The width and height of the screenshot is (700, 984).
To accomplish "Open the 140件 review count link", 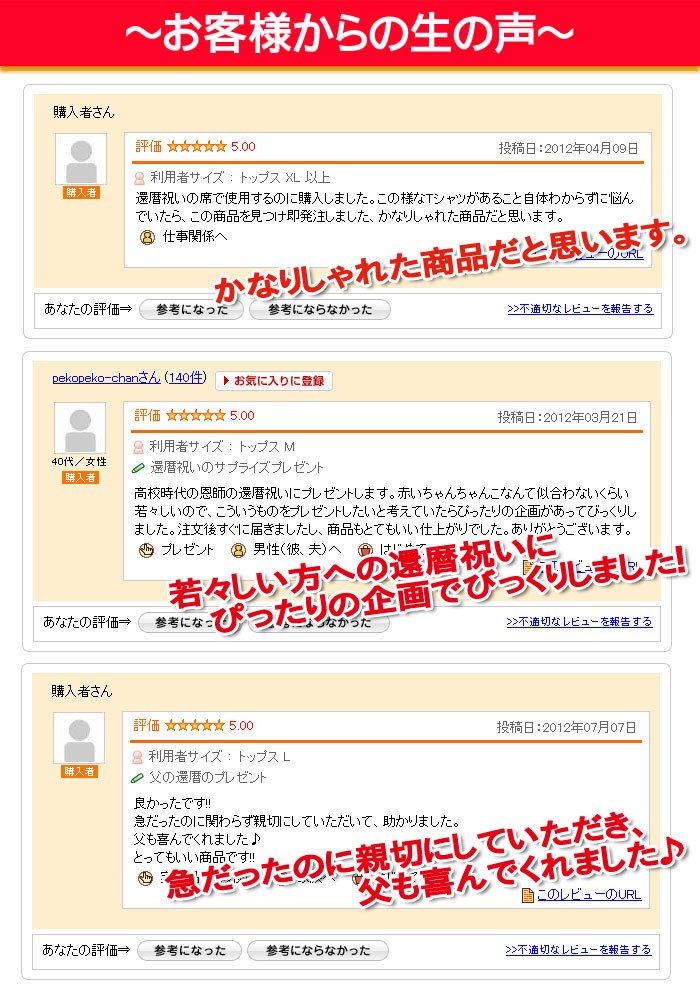I will (x=185, y=378).
